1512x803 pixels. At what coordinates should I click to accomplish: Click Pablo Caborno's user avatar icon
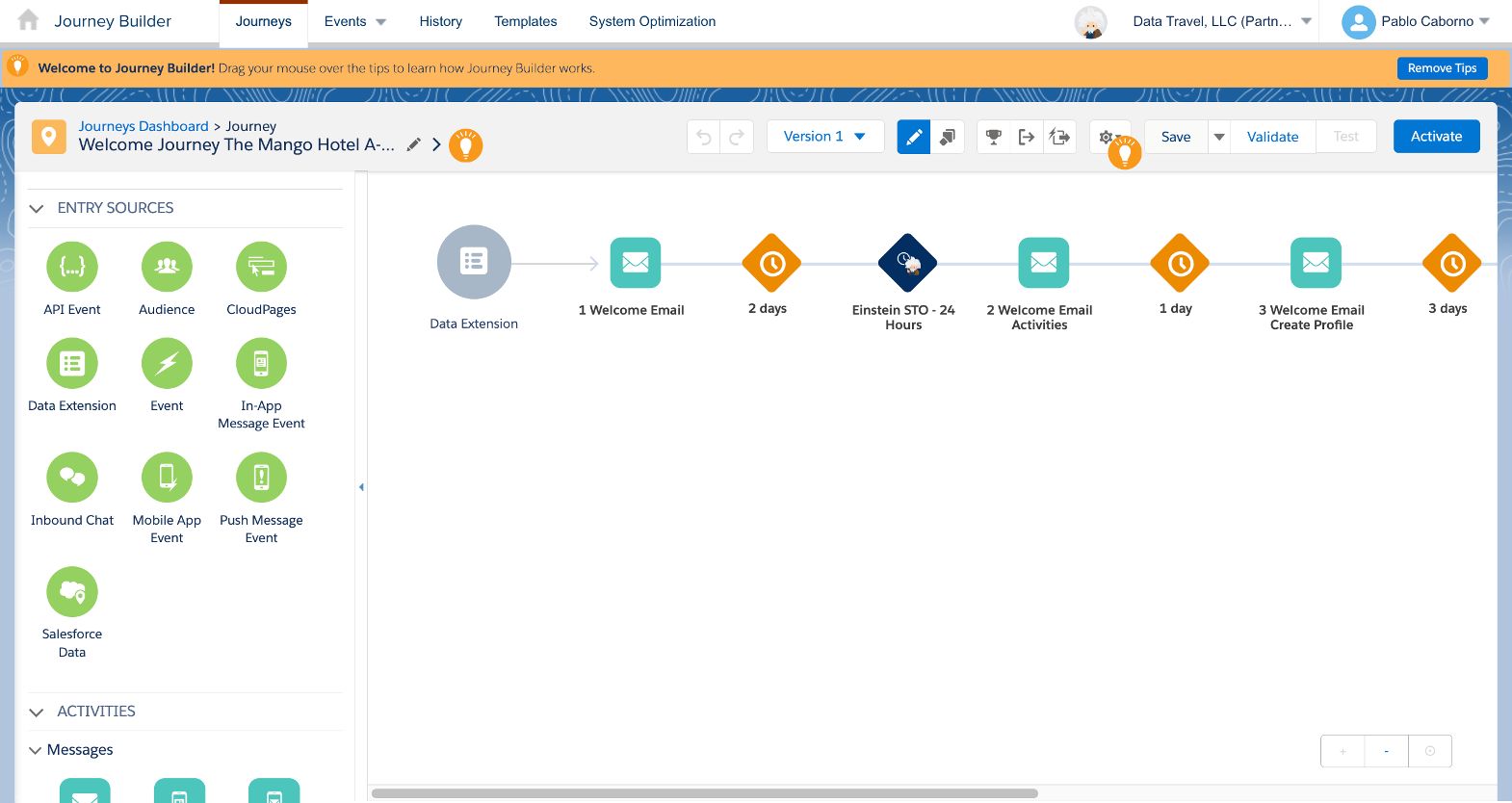pos(1358,21)
